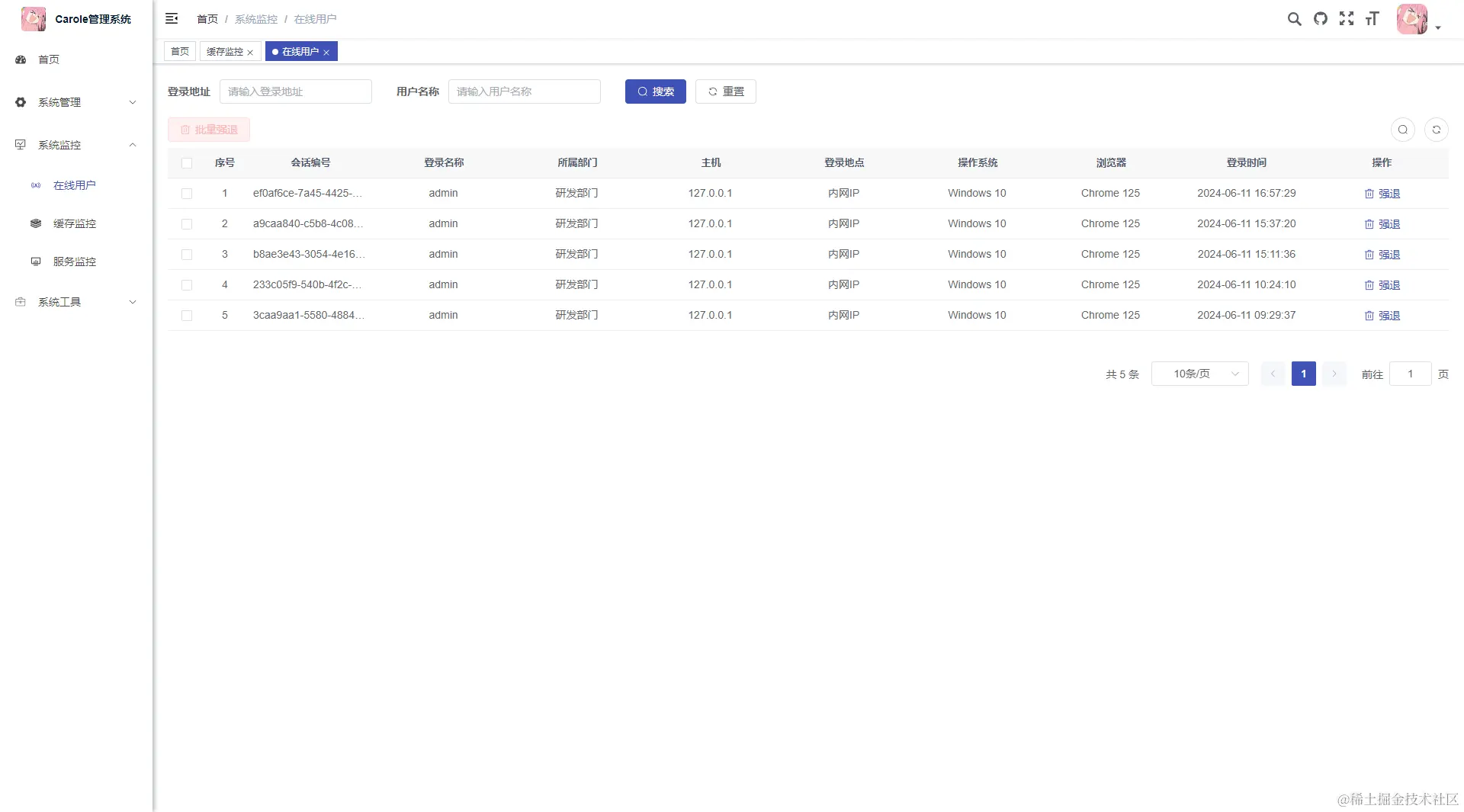Open the font size setting icon

pyautogui.click(x=1372, y=19)
